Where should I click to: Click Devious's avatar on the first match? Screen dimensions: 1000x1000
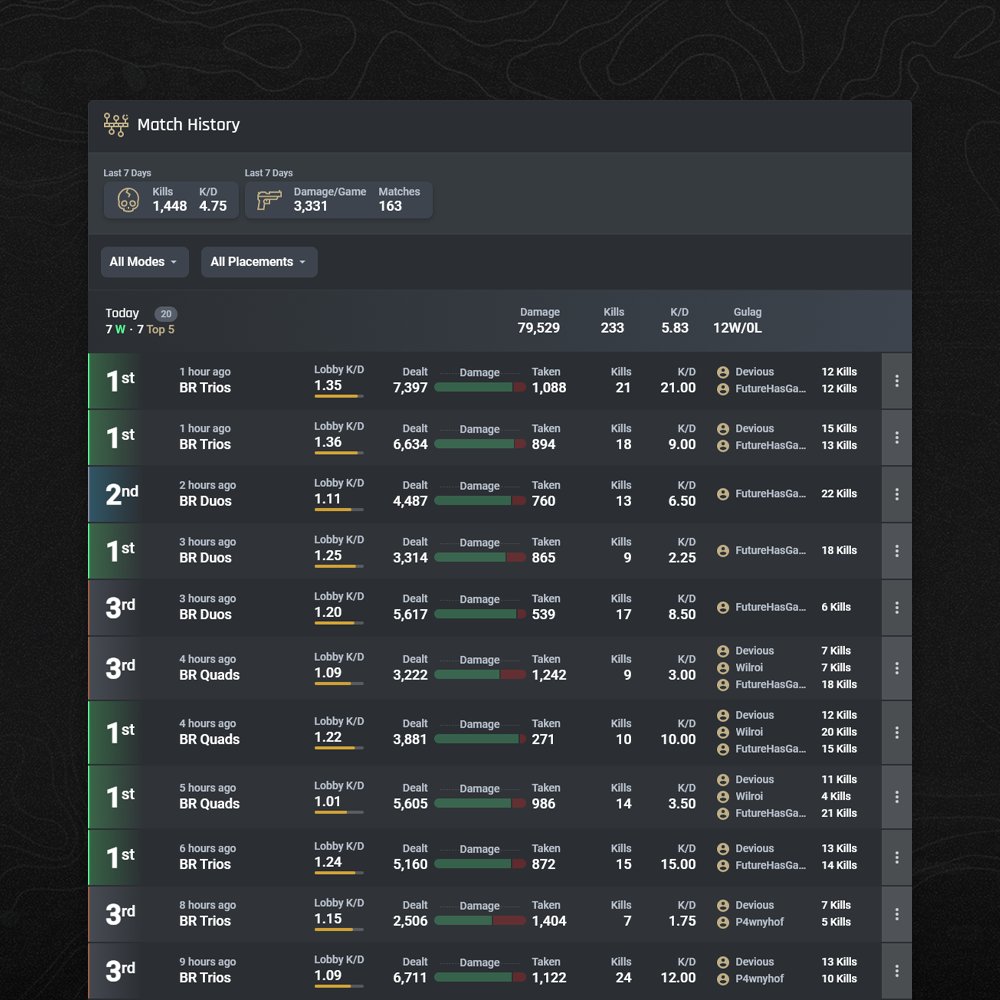pos(722,371)
